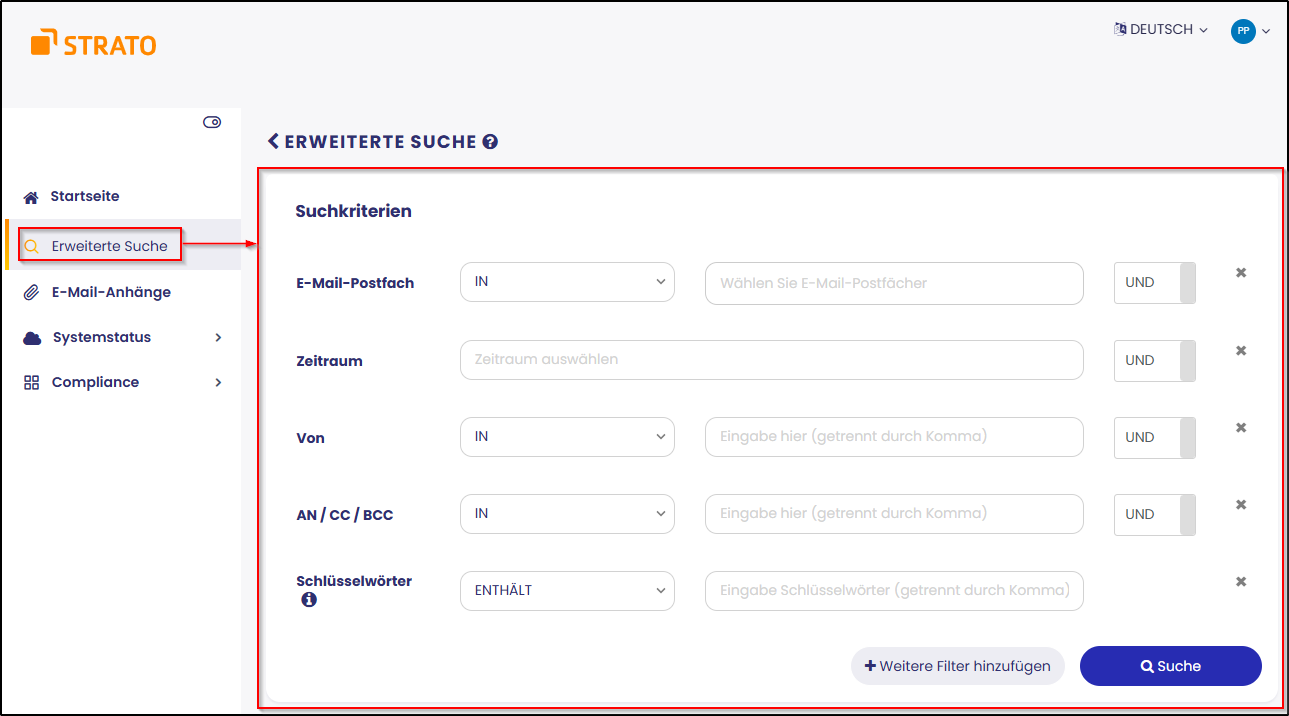Click the Suche button
The height and width of the screenshot is (716, 1289).
pos(1170,666)
